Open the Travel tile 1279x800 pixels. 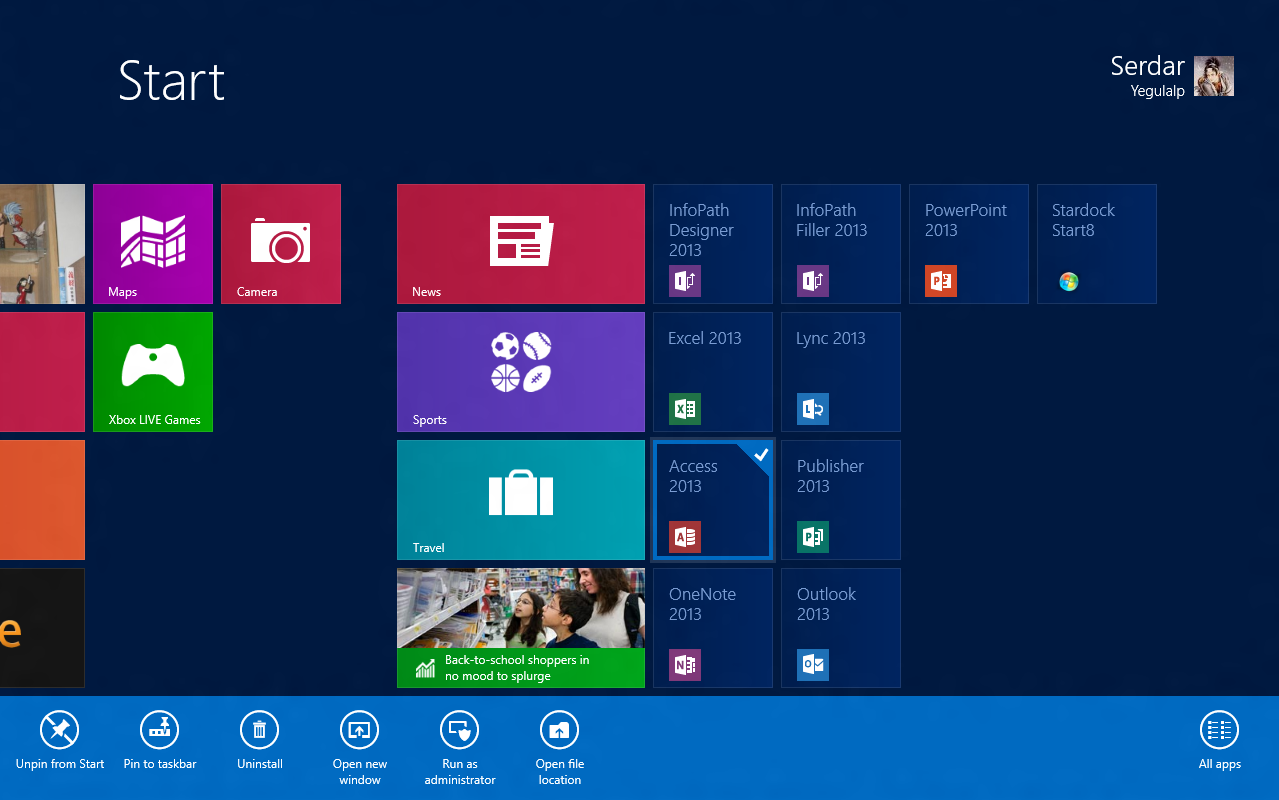click(521, 500)
